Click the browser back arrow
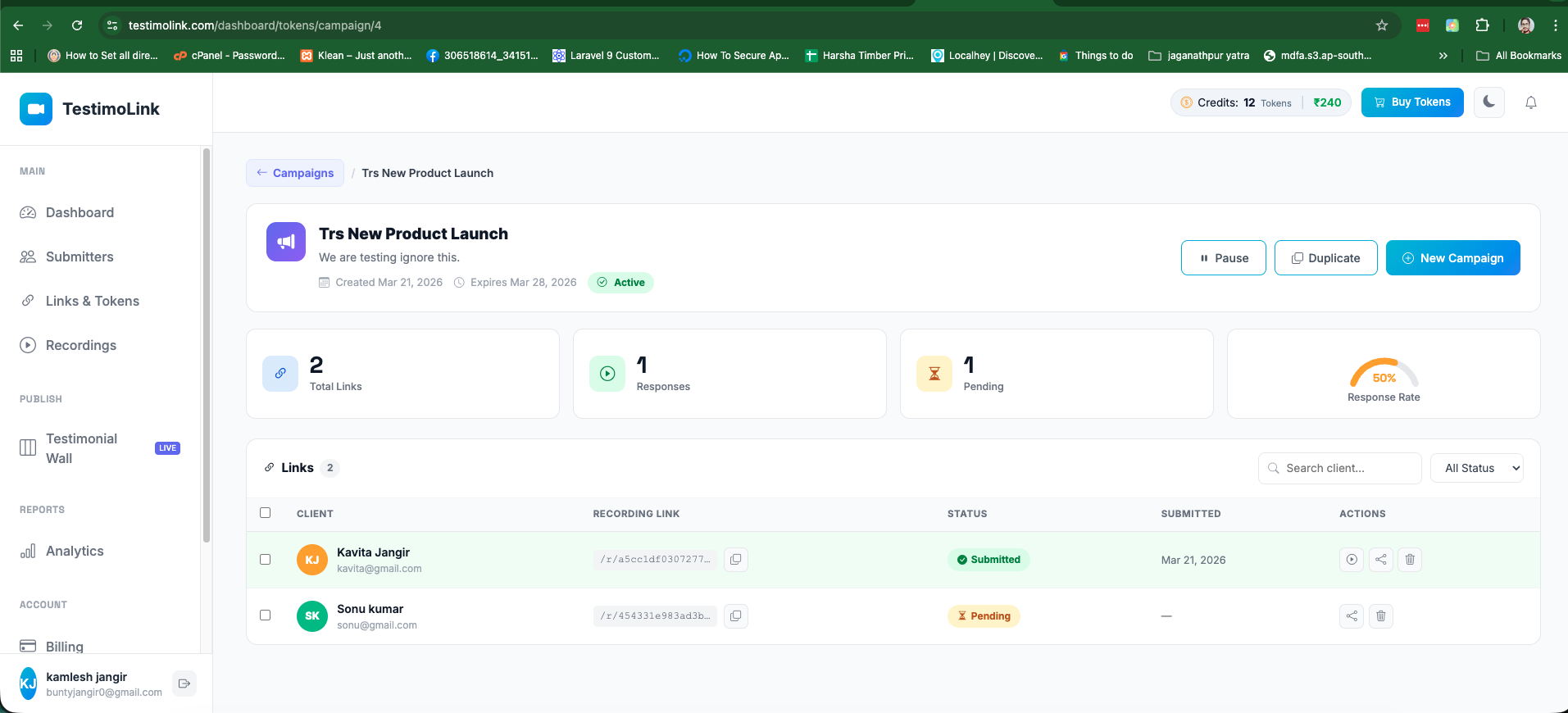 click(18, 25)
